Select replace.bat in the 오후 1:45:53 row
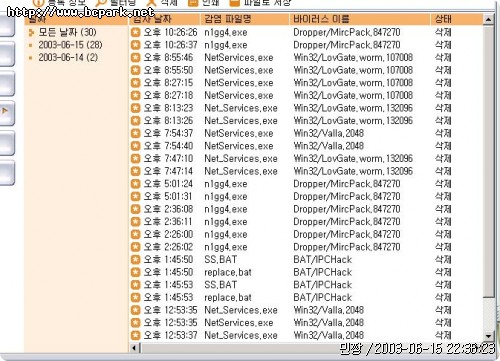 click(228, 298)
